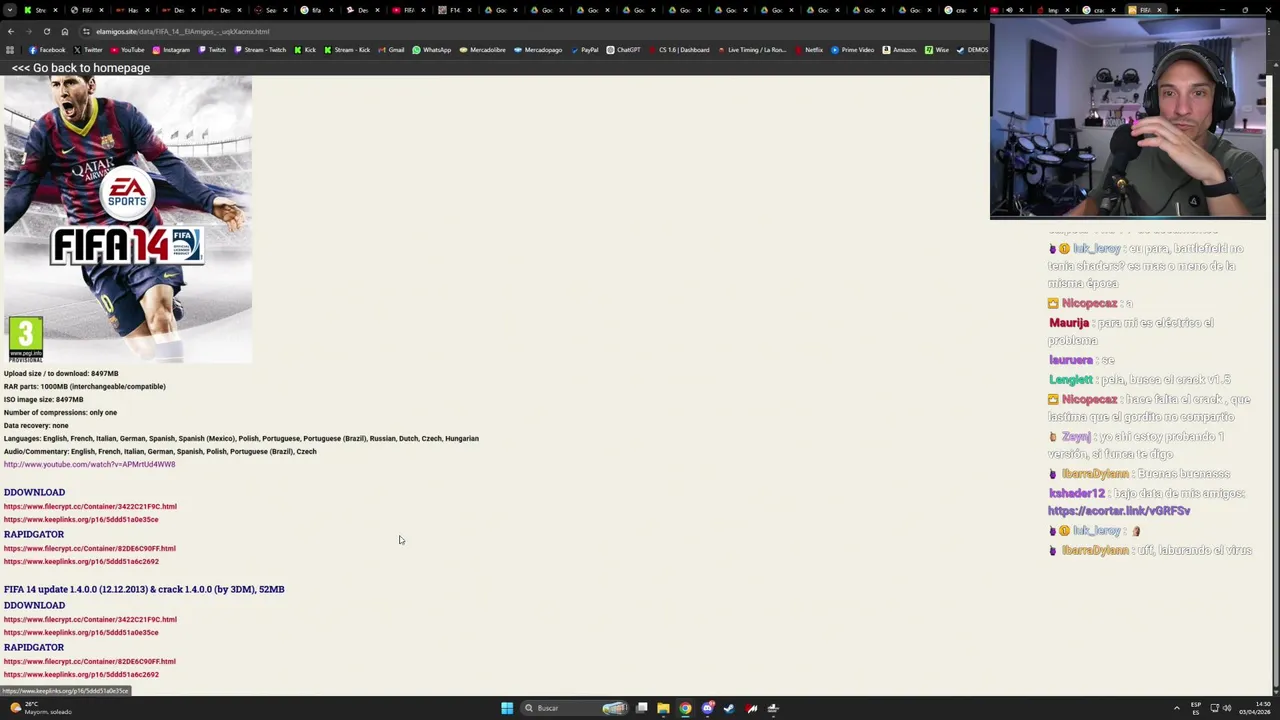Switch to the 'Sea' browser tab
The width and height of the screenshot is (1280, 720).
click(270, 10)
